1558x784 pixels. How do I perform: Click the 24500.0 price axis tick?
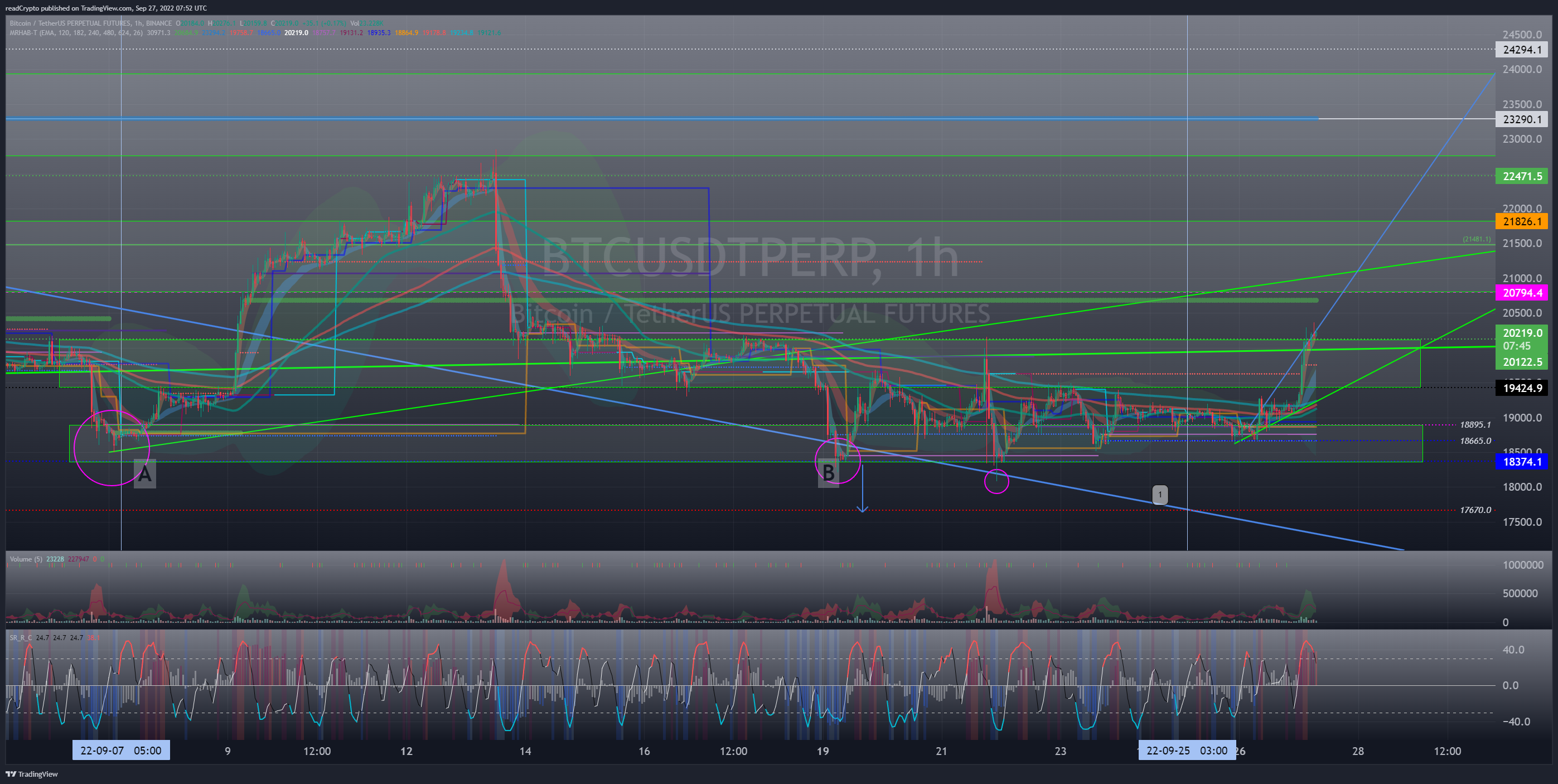tap(1522, 35)
